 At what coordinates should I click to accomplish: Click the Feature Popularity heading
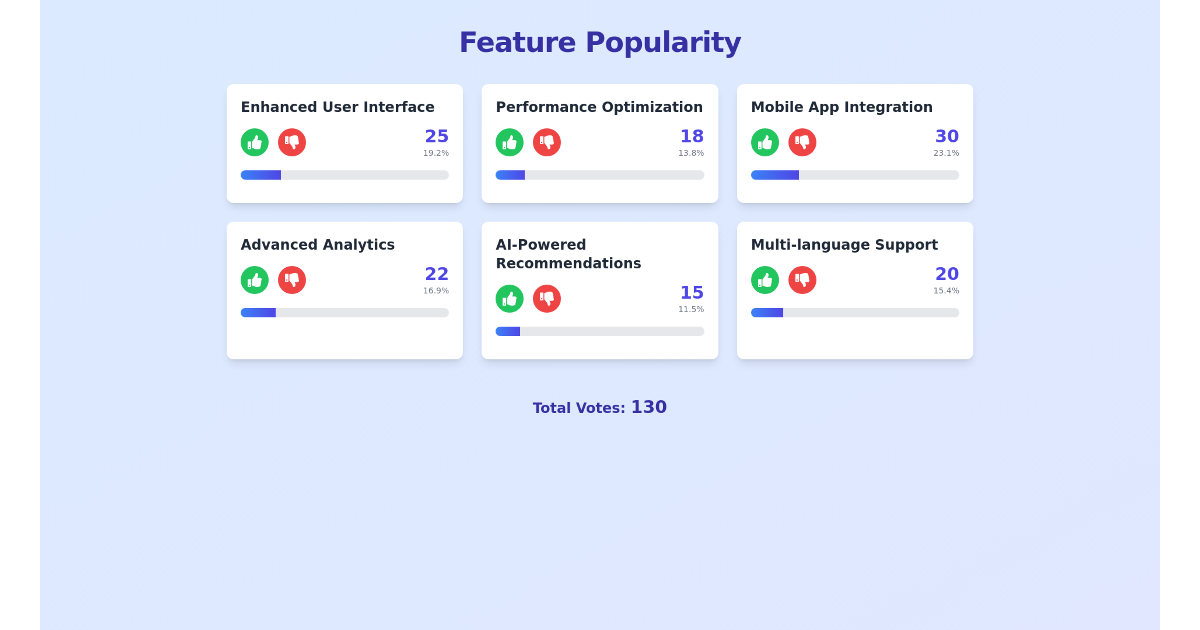pyautogui.click(x=600, y=42)
